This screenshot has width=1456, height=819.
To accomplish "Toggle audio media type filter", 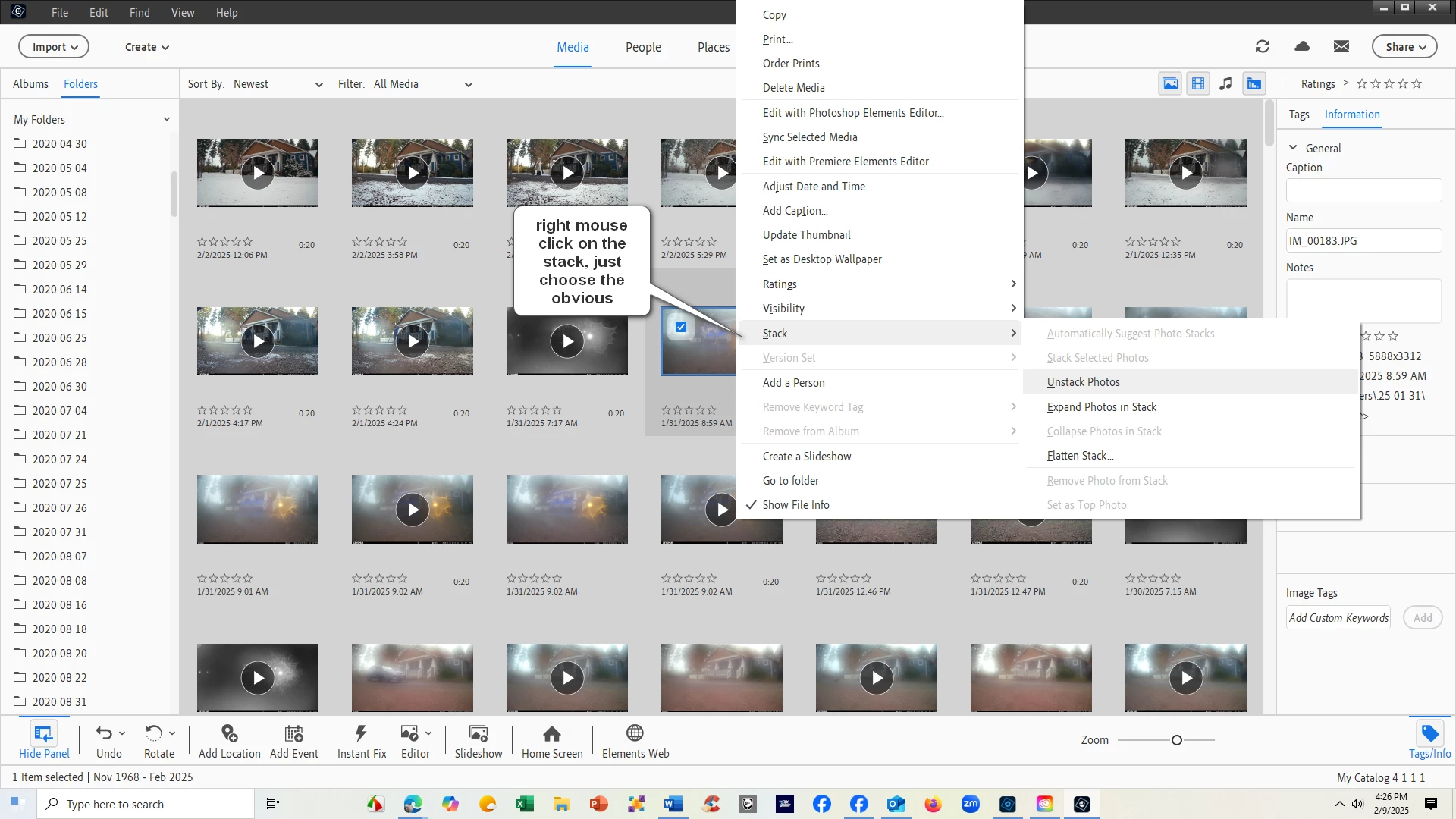I will point(1225,84).
